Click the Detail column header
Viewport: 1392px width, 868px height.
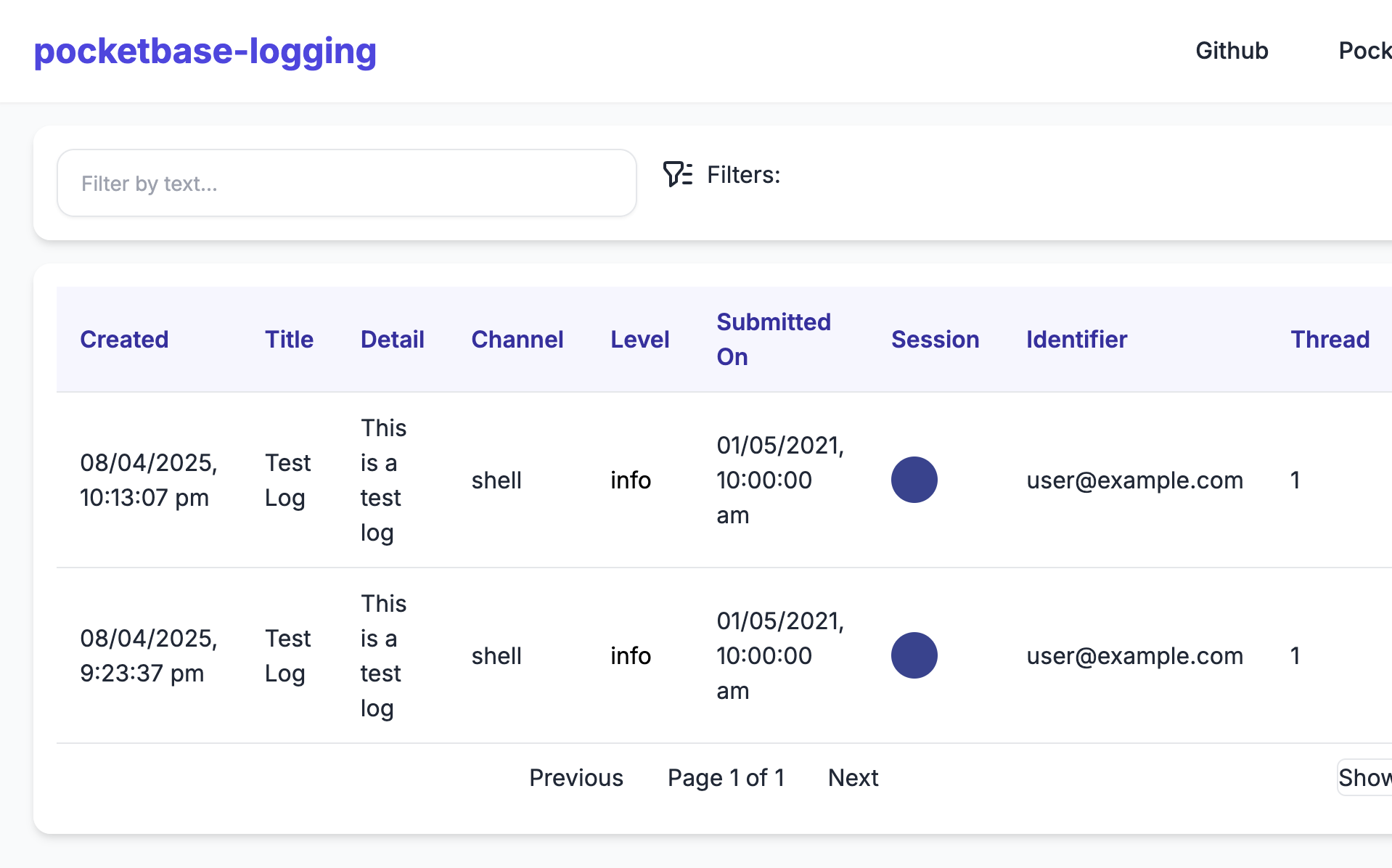point(392,339)
